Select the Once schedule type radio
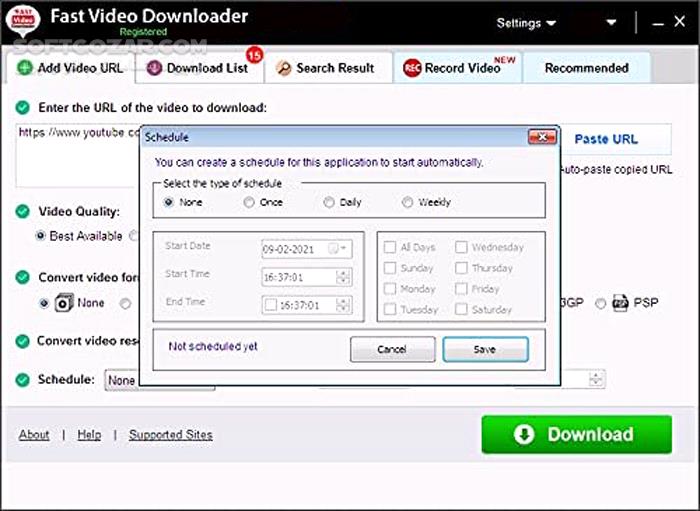 [x=249, y=202]
